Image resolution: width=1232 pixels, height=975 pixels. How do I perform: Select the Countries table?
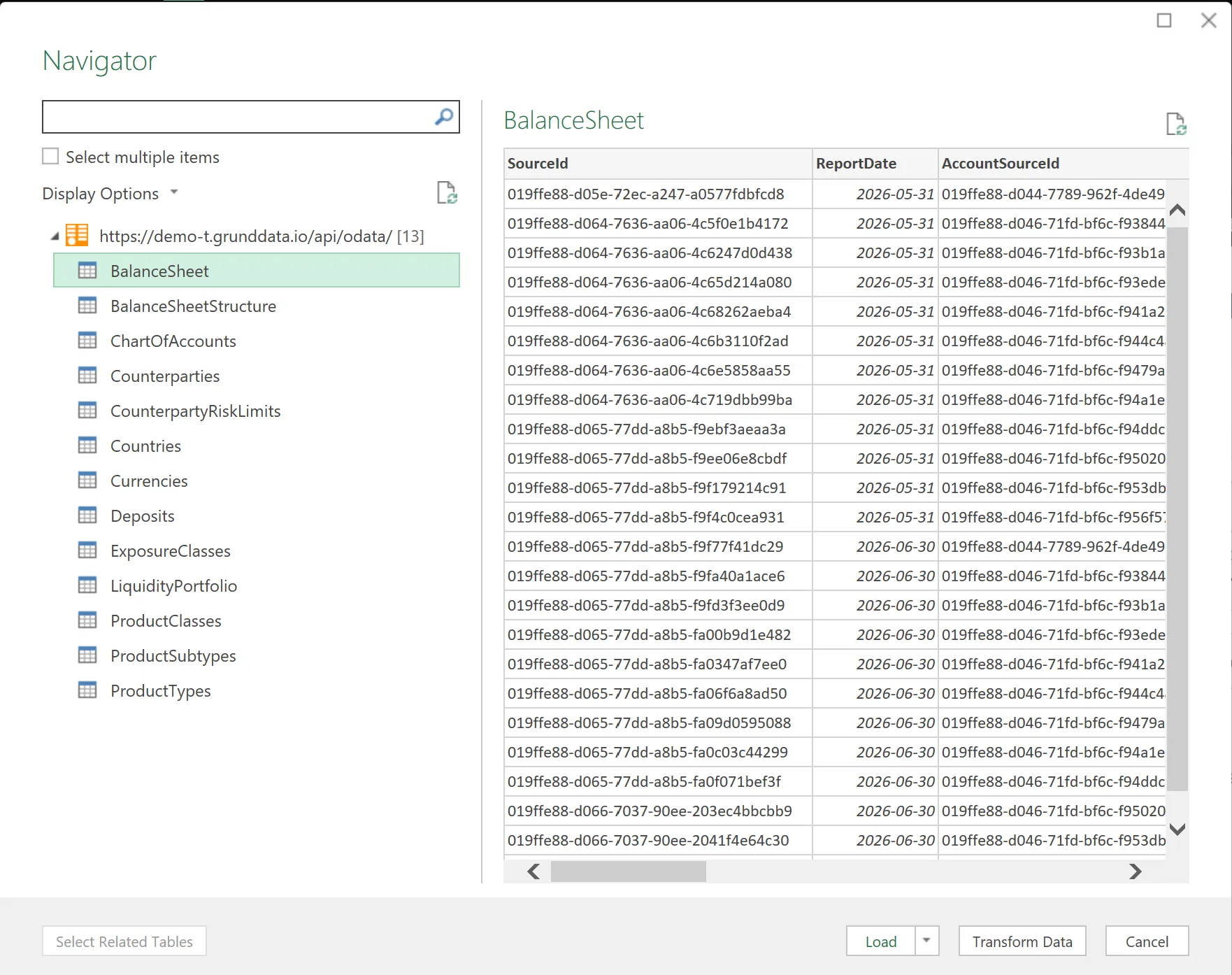257,446
